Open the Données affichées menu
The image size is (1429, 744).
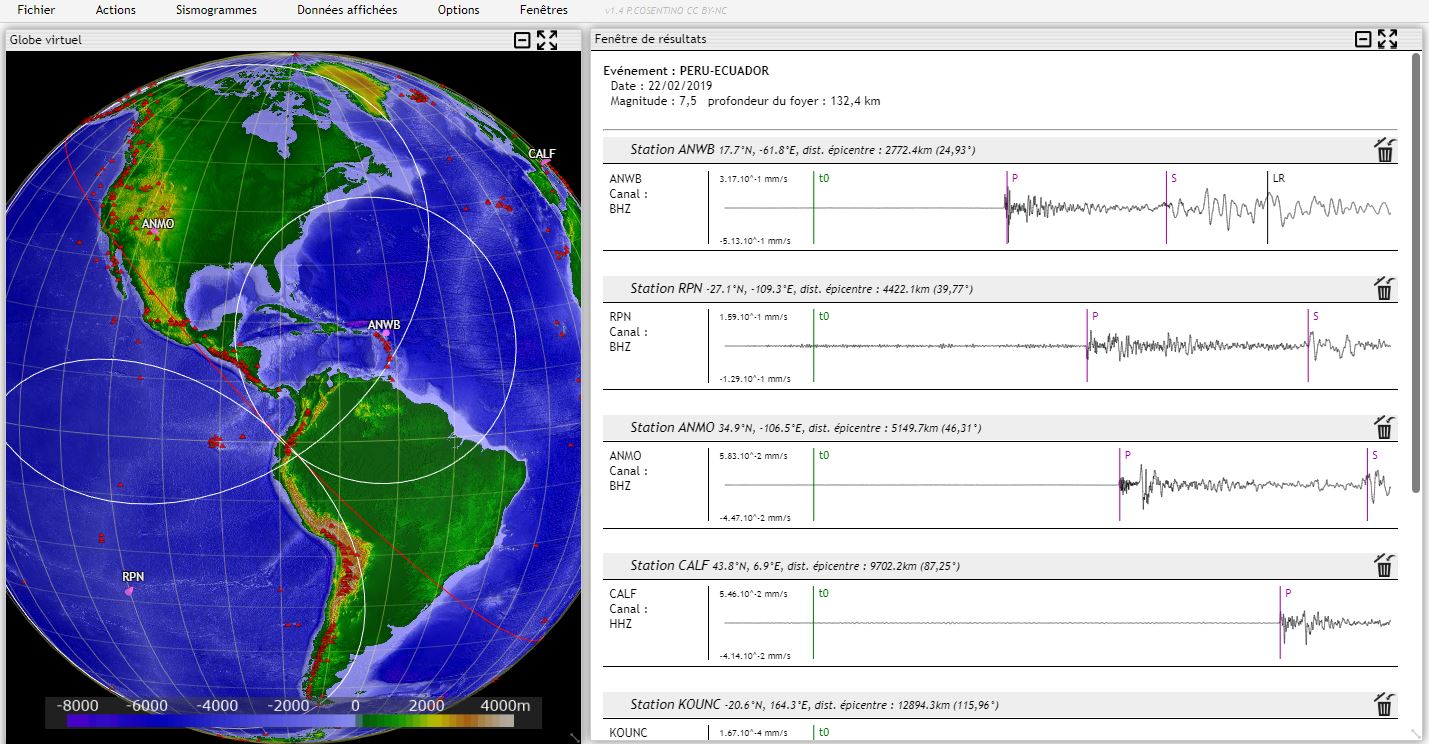click(x=347, y=10)
